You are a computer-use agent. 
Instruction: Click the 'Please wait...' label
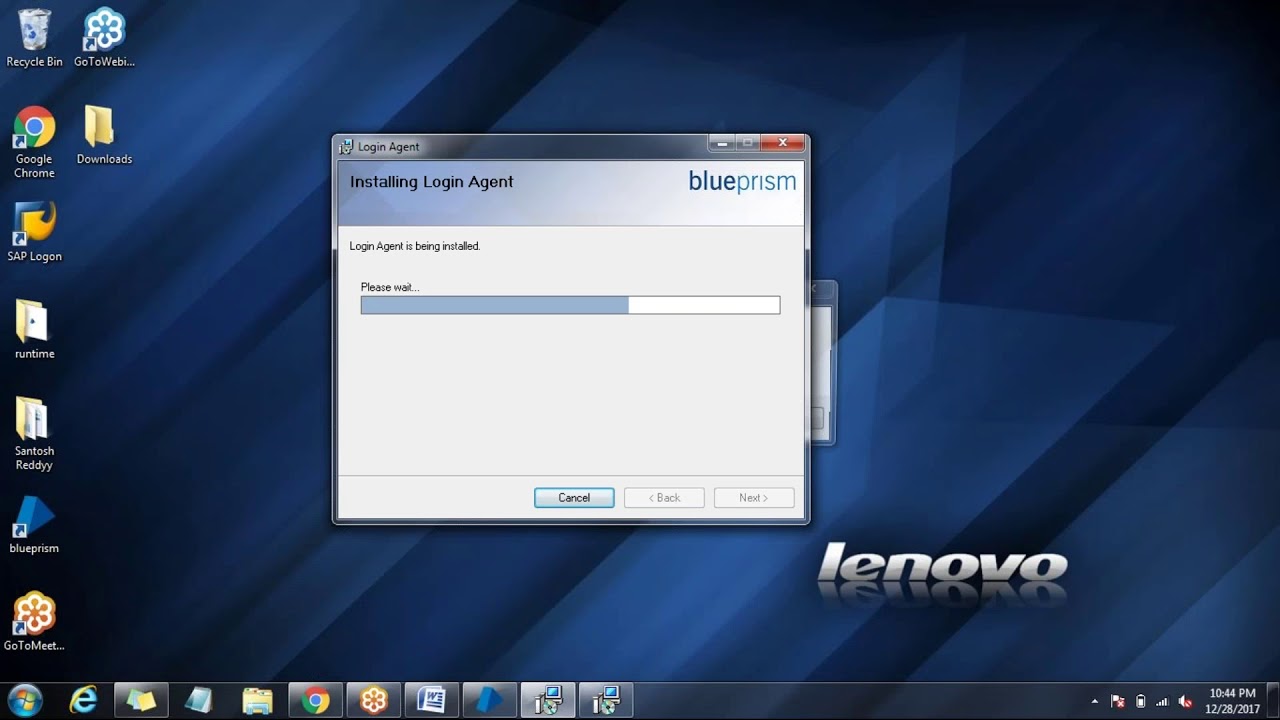[x=390, y=287]
